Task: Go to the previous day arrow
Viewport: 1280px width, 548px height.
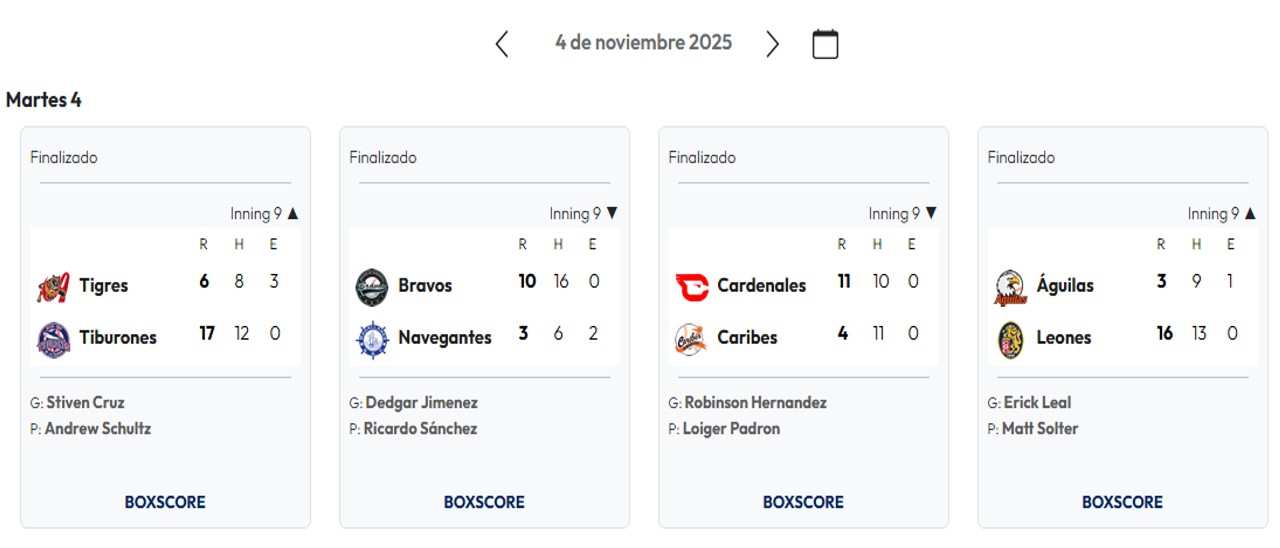Action: [502, 44]
